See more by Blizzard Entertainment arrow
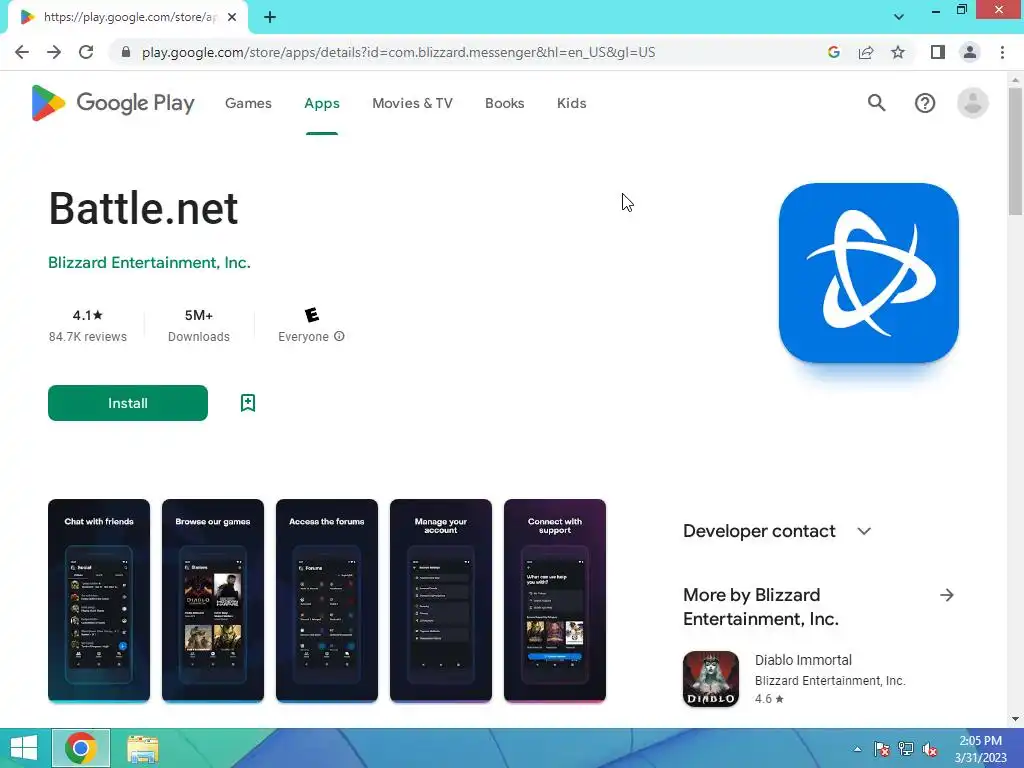The image size is (1024, 768). (946, 595)
